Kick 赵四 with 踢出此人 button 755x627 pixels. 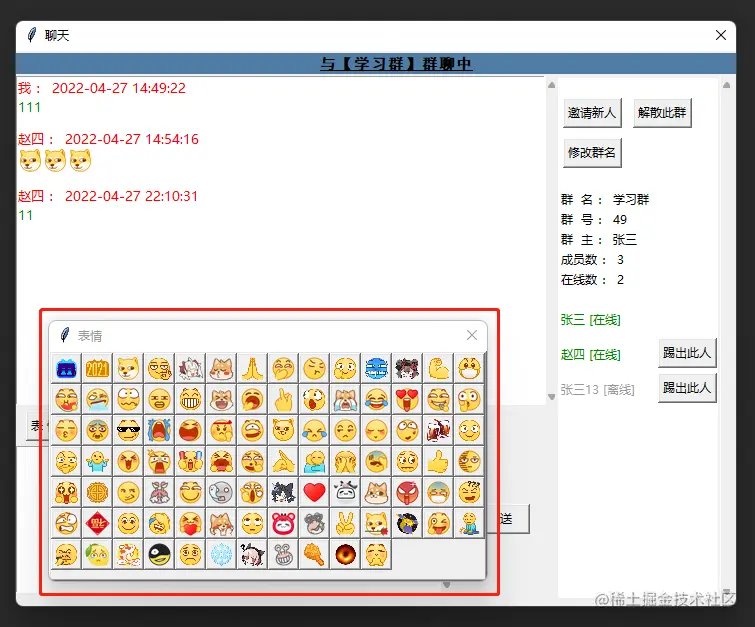(687, 353)
